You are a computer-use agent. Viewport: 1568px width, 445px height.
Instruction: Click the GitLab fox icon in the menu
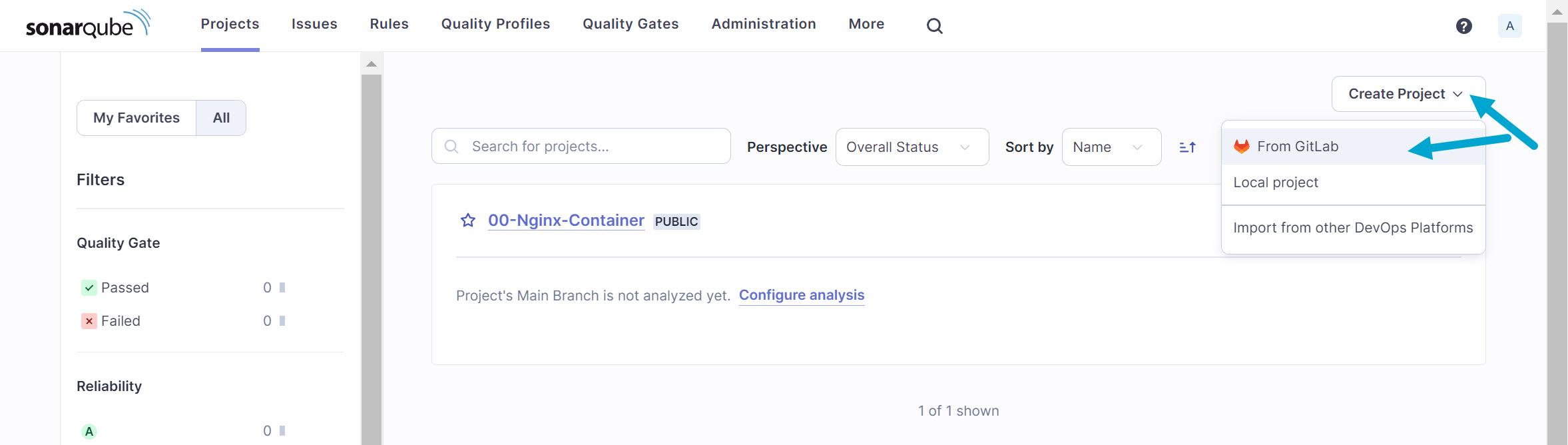click(1241, 146)
